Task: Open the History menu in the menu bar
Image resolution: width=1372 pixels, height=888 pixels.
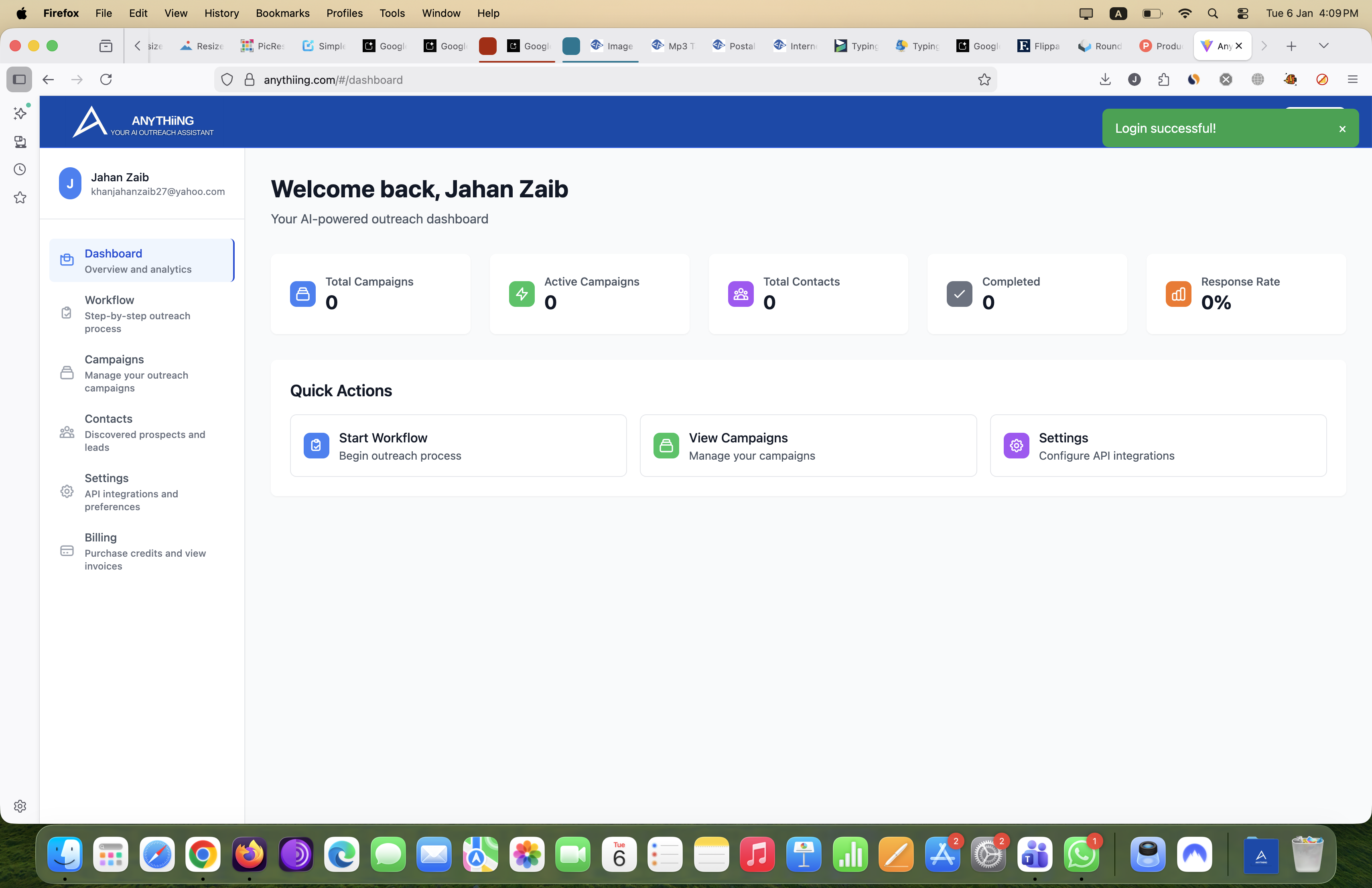Action: (x=221, y=13)
